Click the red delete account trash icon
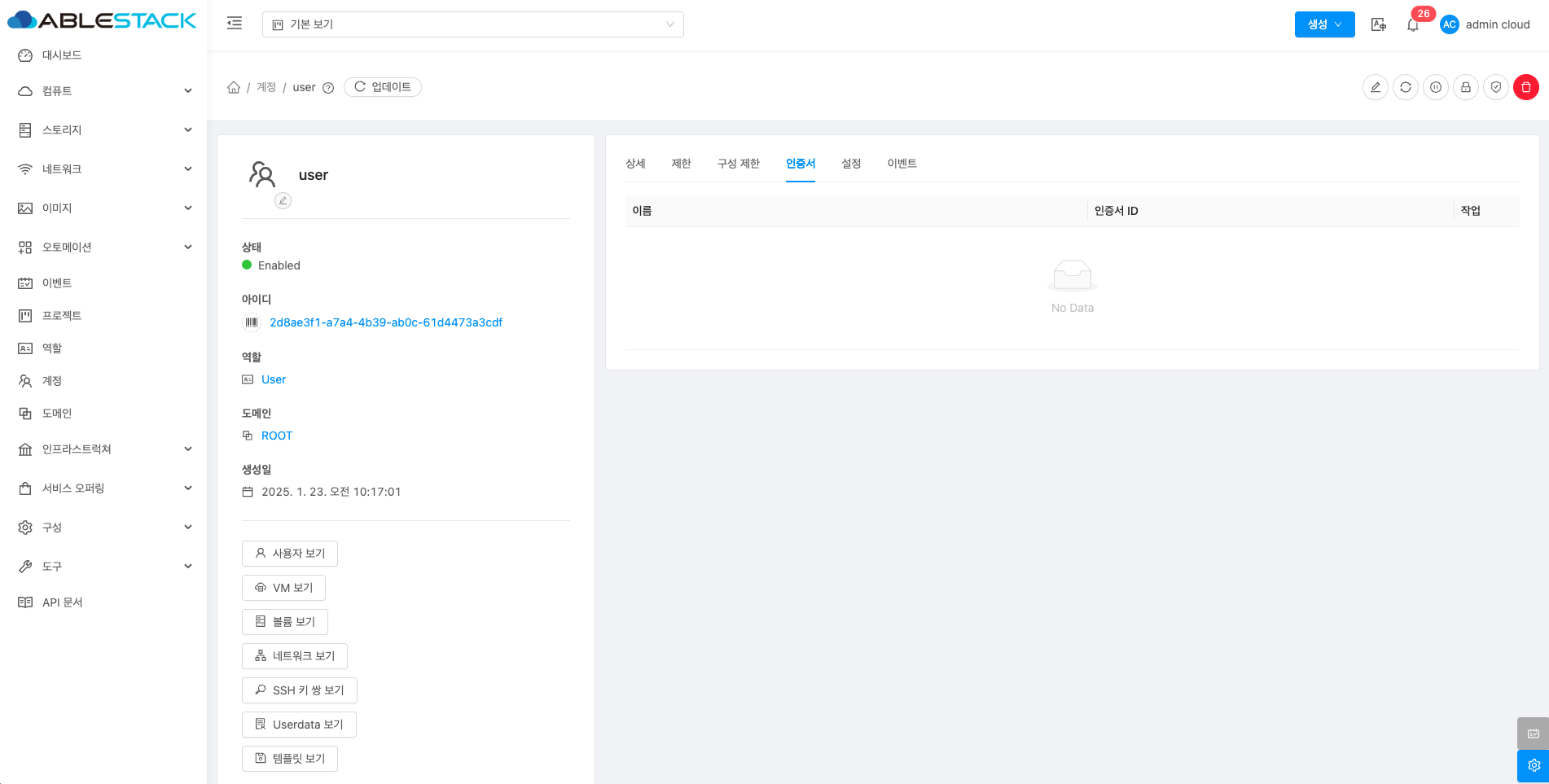The height and width of the screenshot is (784, 1549). 1525,87
